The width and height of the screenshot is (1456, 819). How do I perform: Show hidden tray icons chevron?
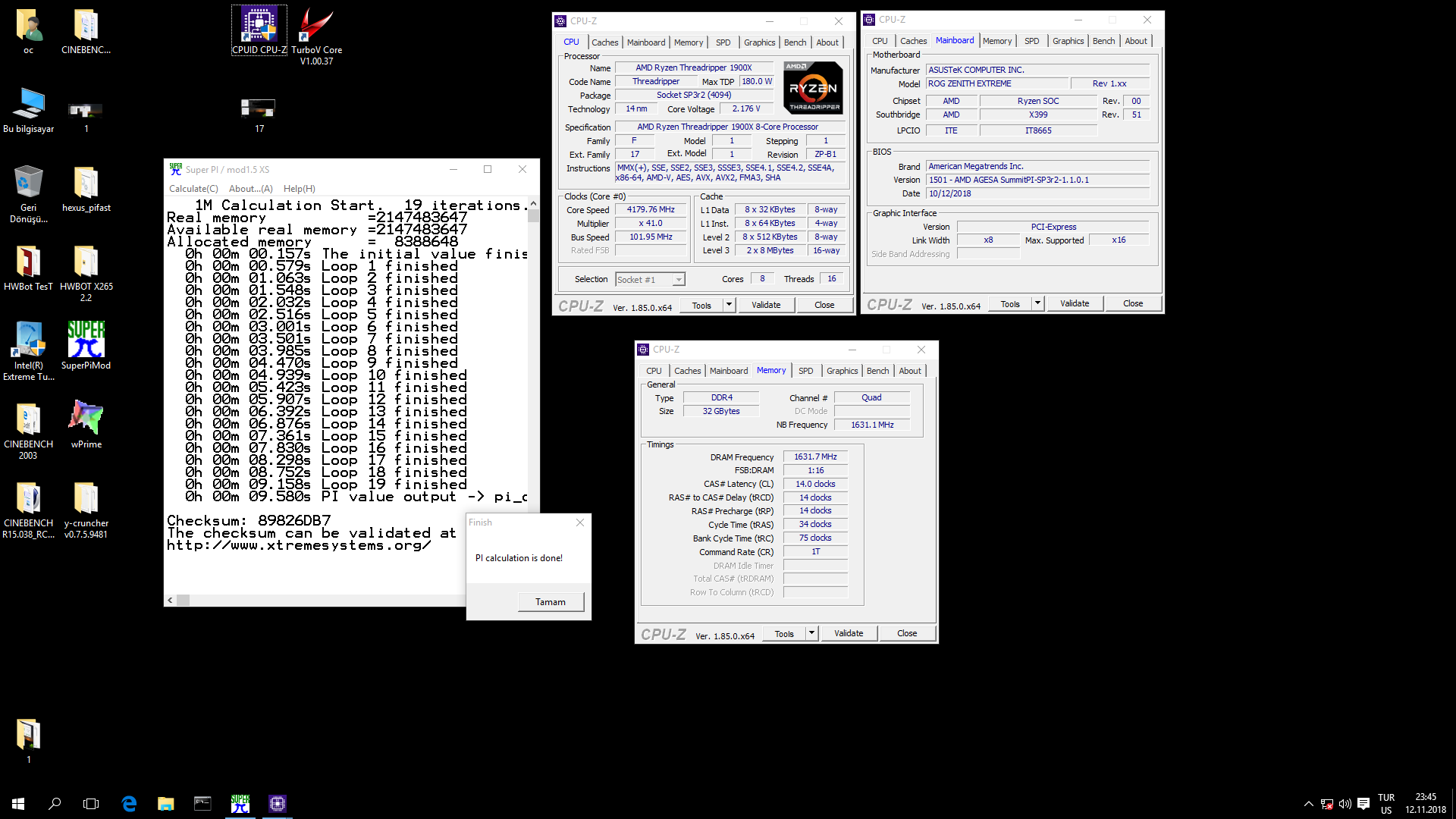1308,804
